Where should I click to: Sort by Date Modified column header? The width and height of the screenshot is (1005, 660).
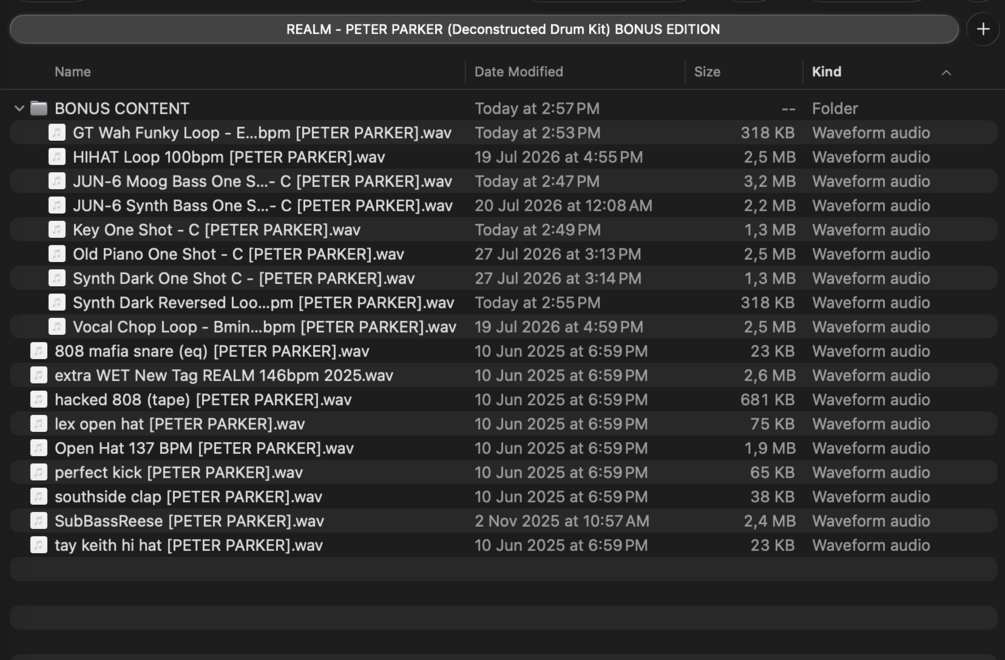519,72
